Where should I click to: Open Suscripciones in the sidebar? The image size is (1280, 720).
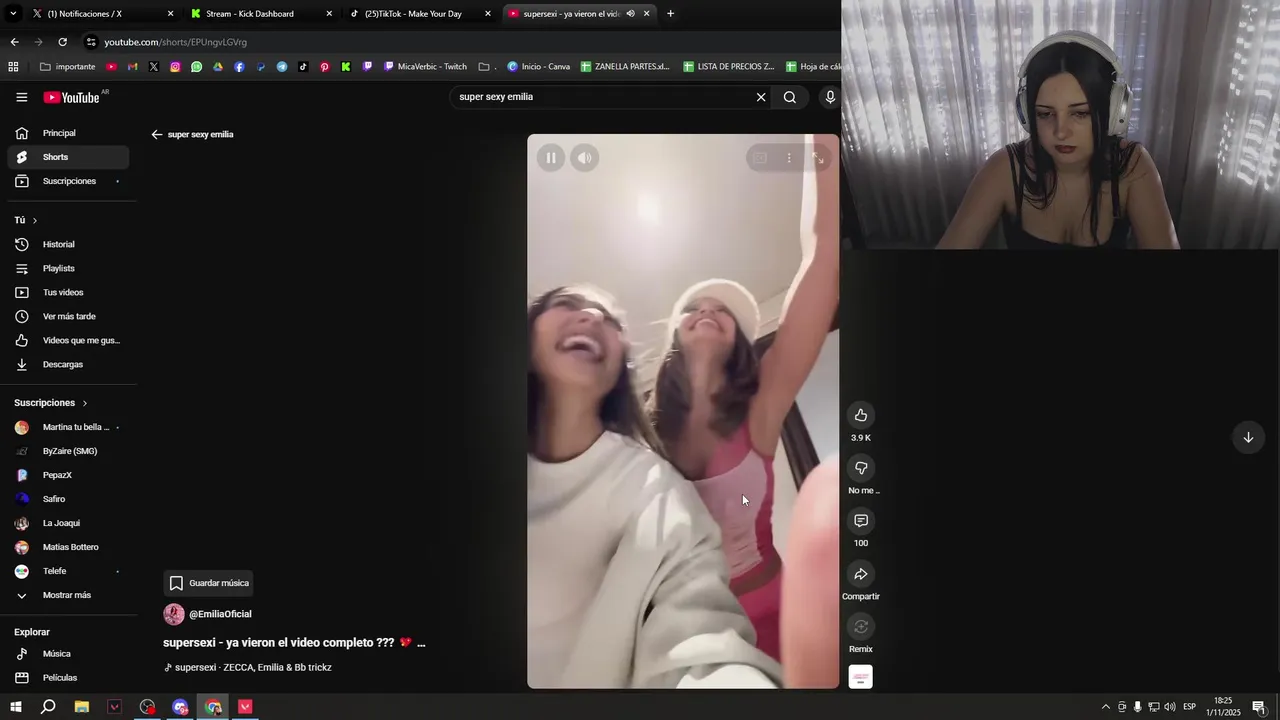click(x=68, y=181)
